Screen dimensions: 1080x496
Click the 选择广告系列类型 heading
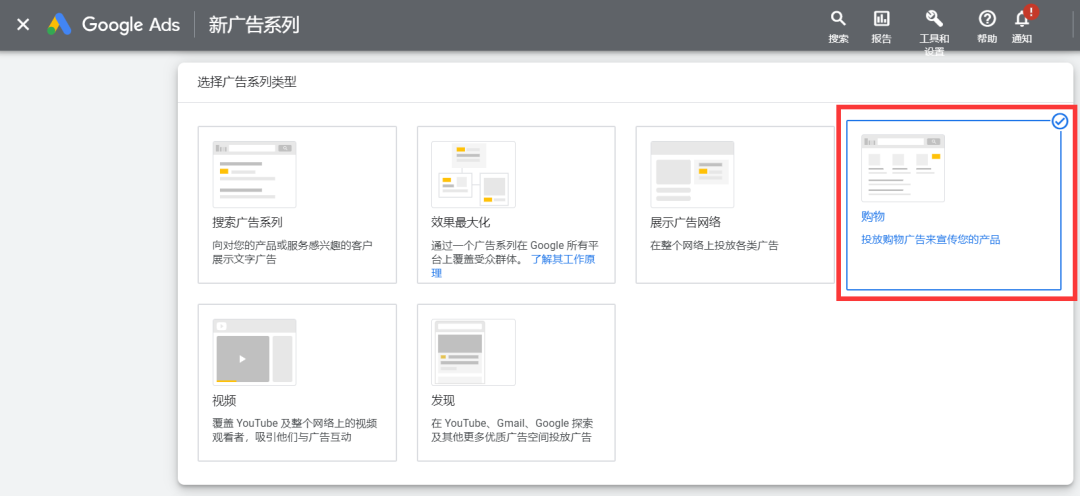(247, 83)
